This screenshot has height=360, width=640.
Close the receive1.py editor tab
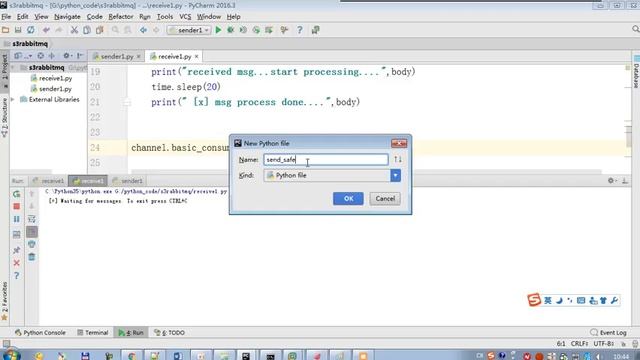pyautogui.click(x=196, y=56)
